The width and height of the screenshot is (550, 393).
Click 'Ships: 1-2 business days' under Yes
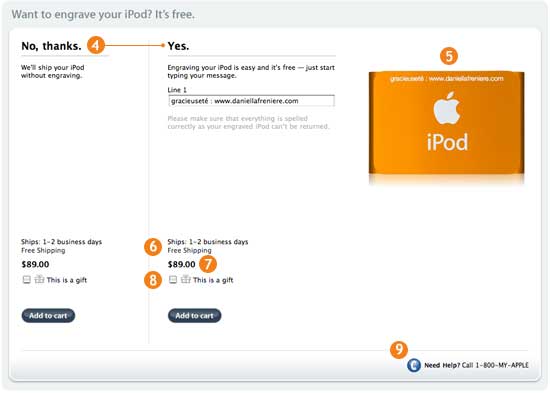[x=208, y=242]
